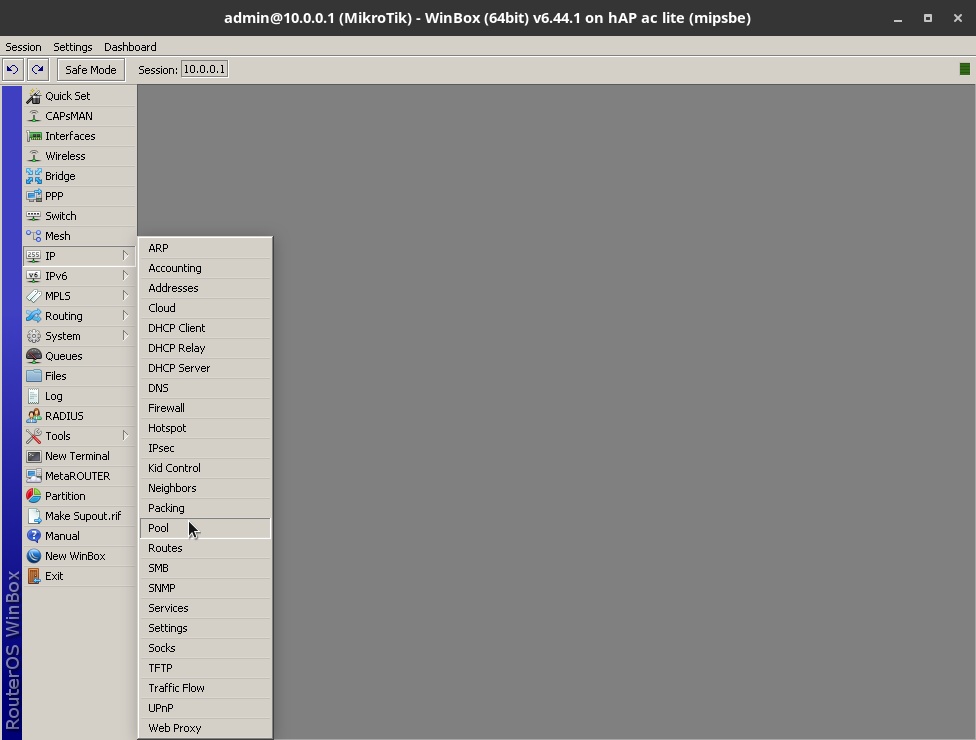
Task: Choose IPsec in the IP submenu
Action: tap(205, 448)
